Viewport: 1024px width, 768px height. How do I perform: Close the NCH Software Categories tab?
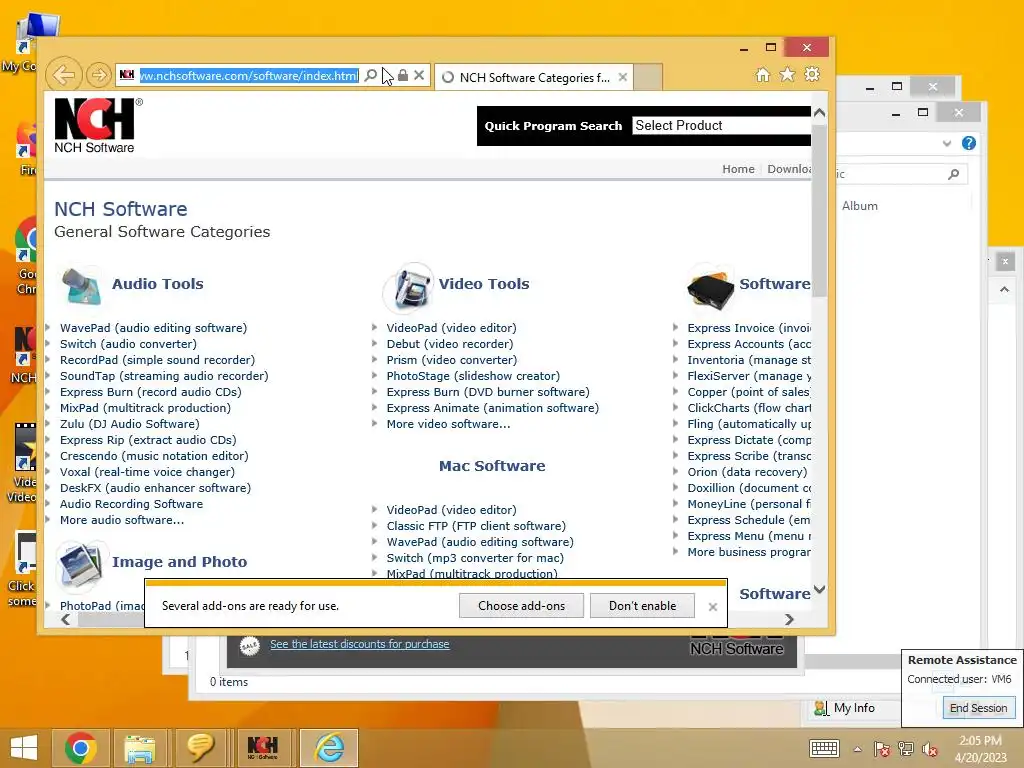click(x=623, y=77)
